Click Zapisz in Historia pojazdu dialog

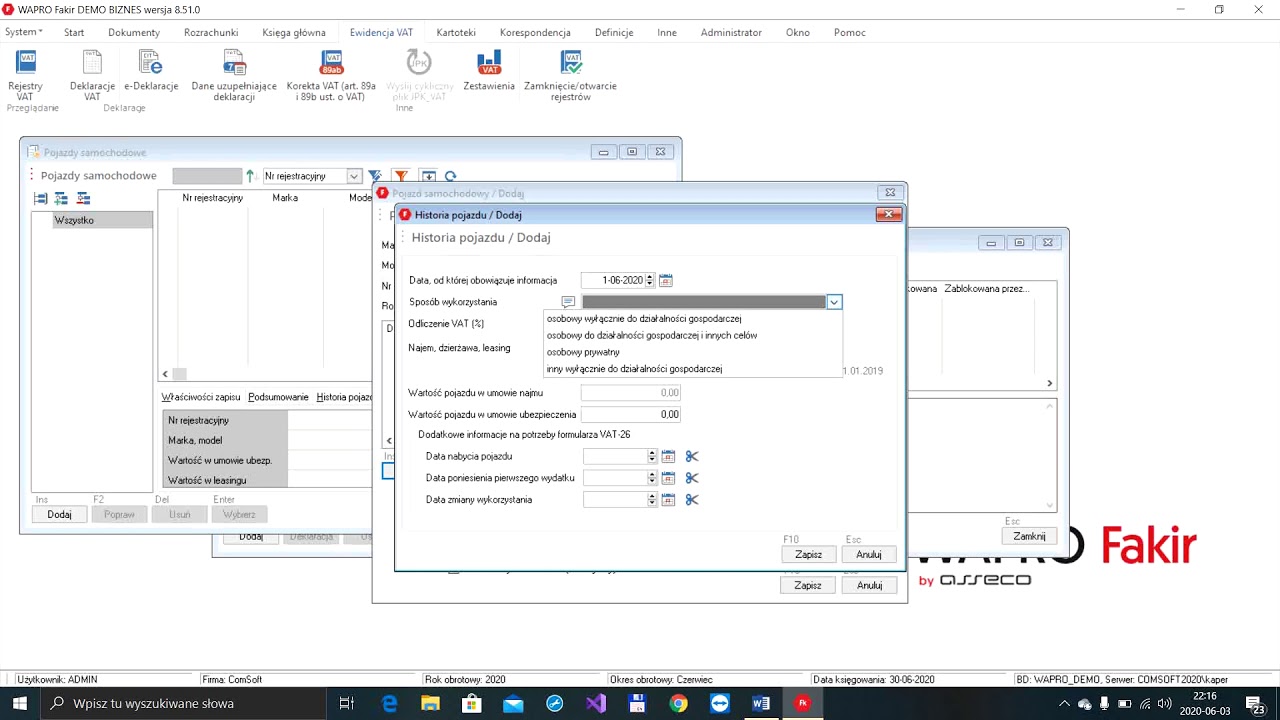808,554
